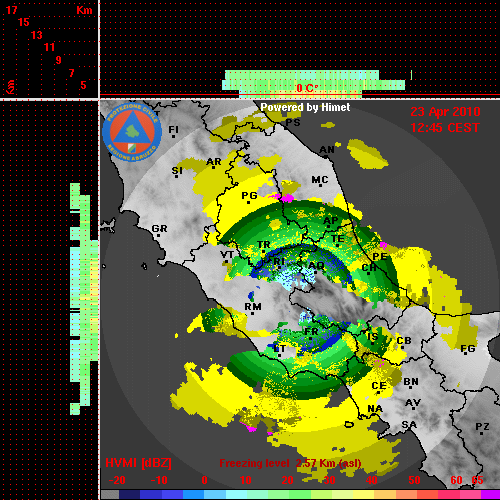Screen dimensions: 500x500
Task: Click the CE city label
Action: (379, 386)
